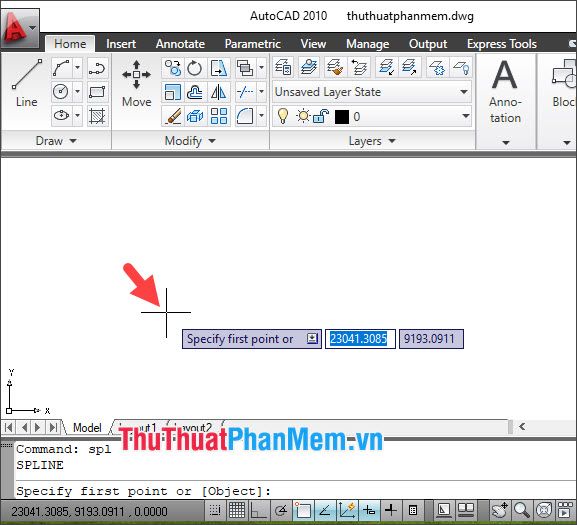Image resolution: width=577 pixels, height=525 pixels.
Task: Select the Circle tool icon
Action: click(x=61, y=92)
